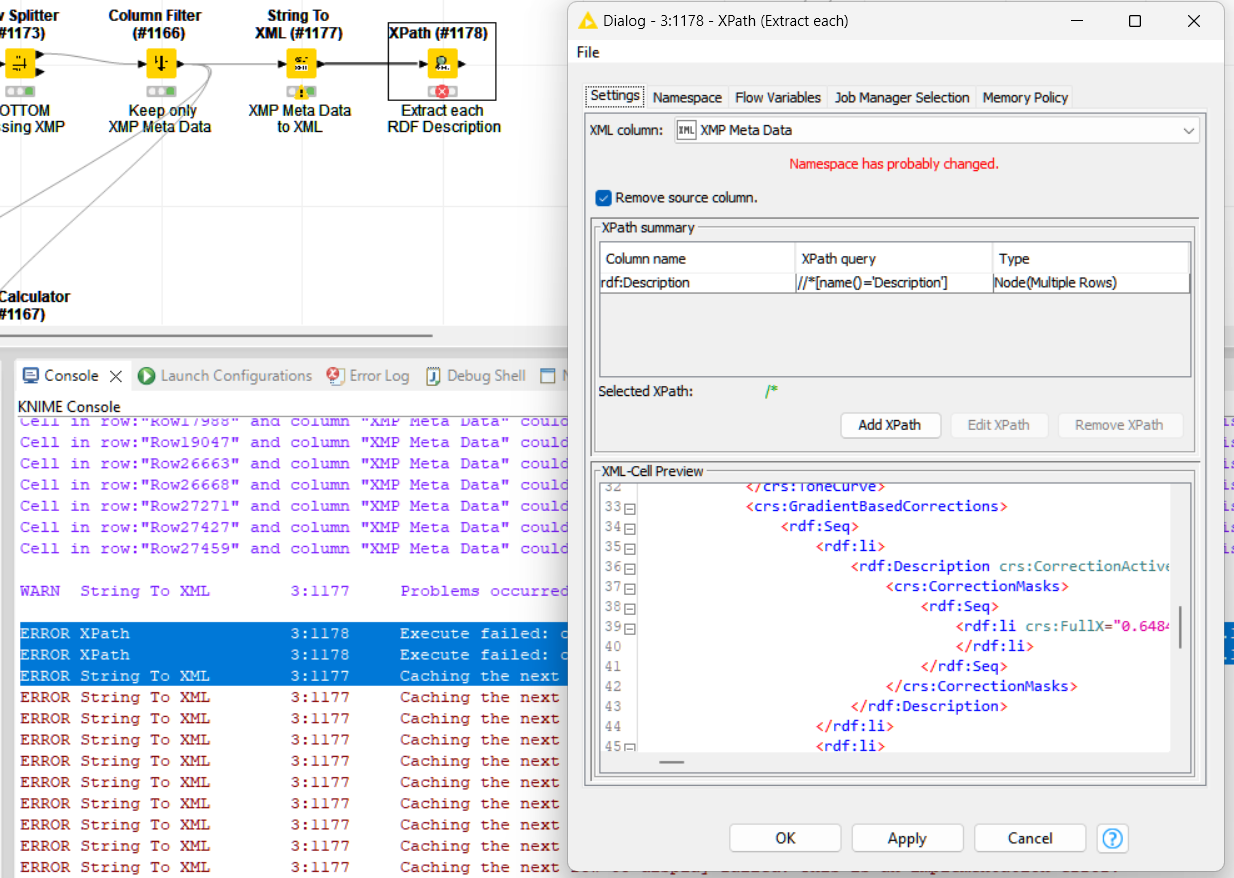Click the console line mentioning Row26663
The width and height of the screenshot is (1234, 878).
[x=294, y=463]
